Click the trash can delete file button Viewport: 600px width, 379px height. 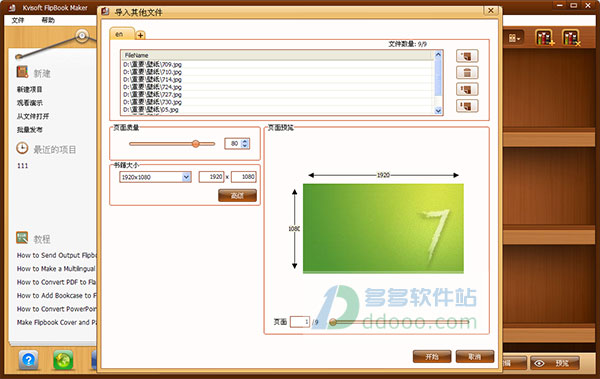point(467,73)
